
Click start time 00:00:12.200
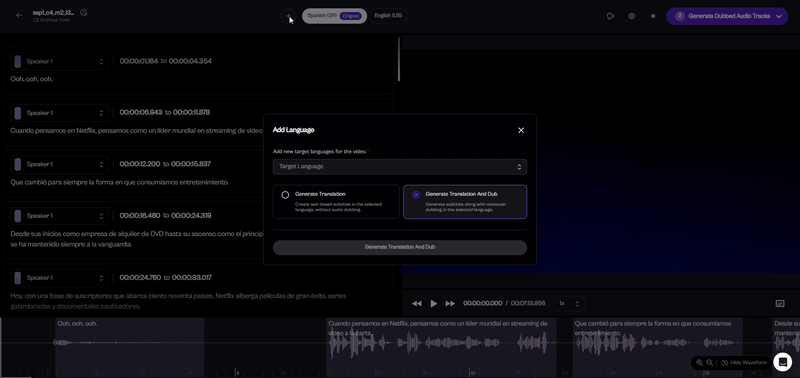pos(140,164)
